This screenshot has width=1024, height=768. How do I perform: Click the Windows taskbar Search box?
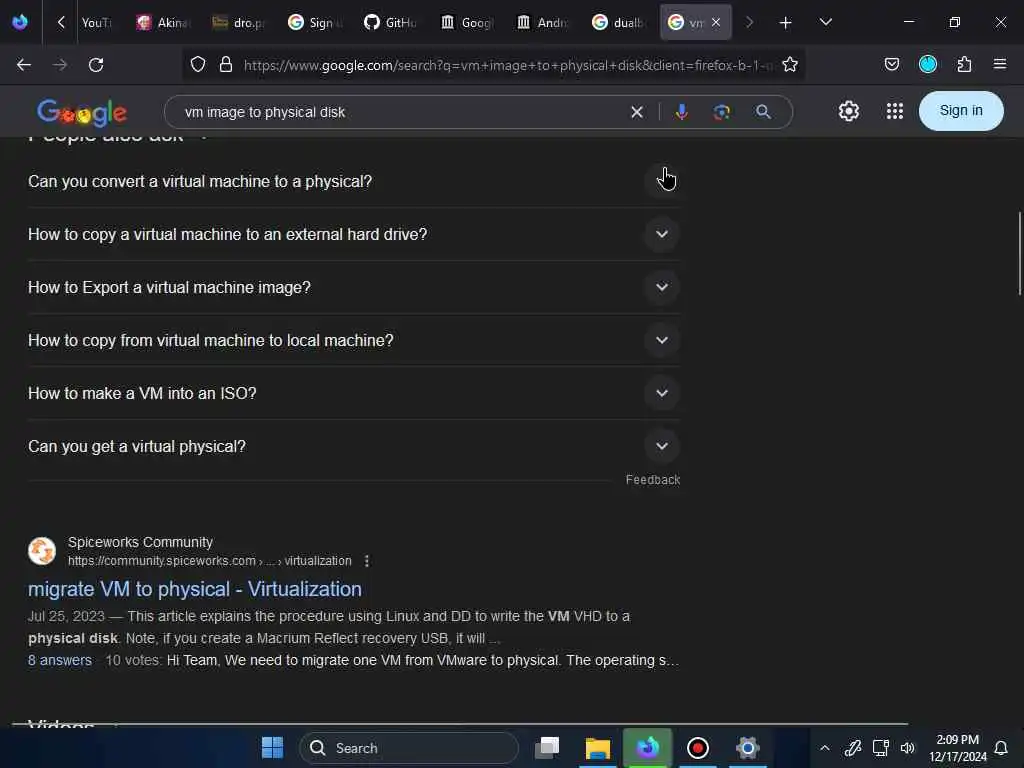[x=409, y=748]
